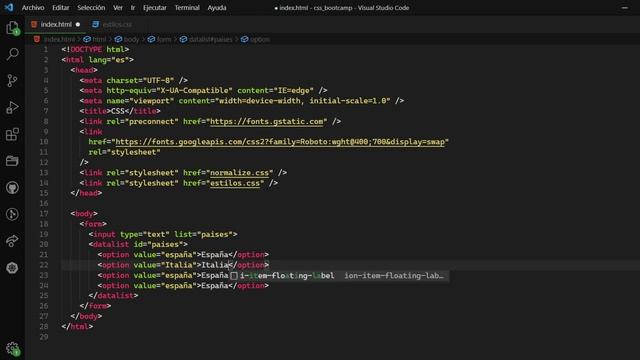Select the html breadcrumb segment
The image size is (640, 360).
99,39
